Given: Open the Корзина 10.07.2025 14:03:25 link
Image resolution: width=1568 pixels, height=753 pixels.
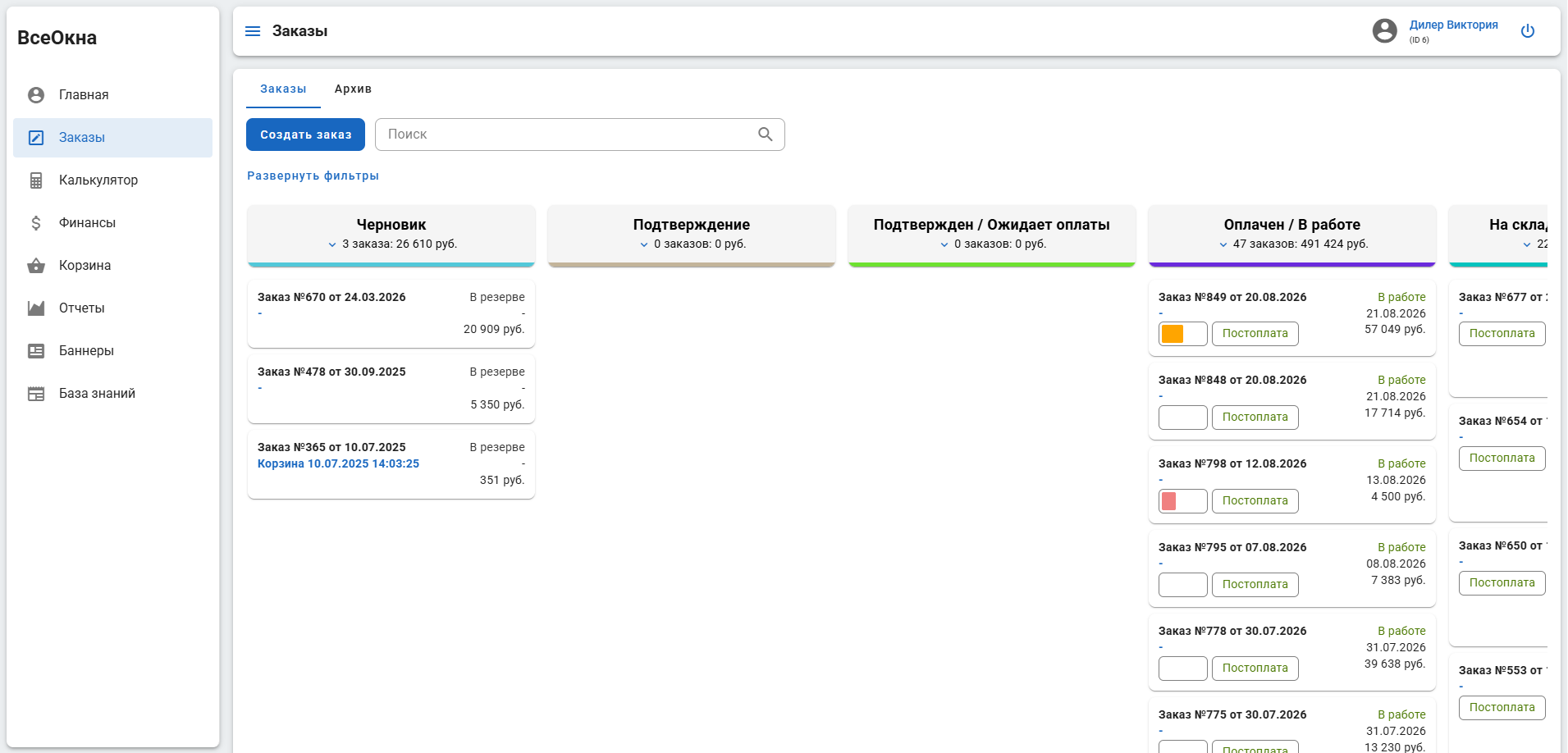Looking at the screenshot, I should (338, 464).
